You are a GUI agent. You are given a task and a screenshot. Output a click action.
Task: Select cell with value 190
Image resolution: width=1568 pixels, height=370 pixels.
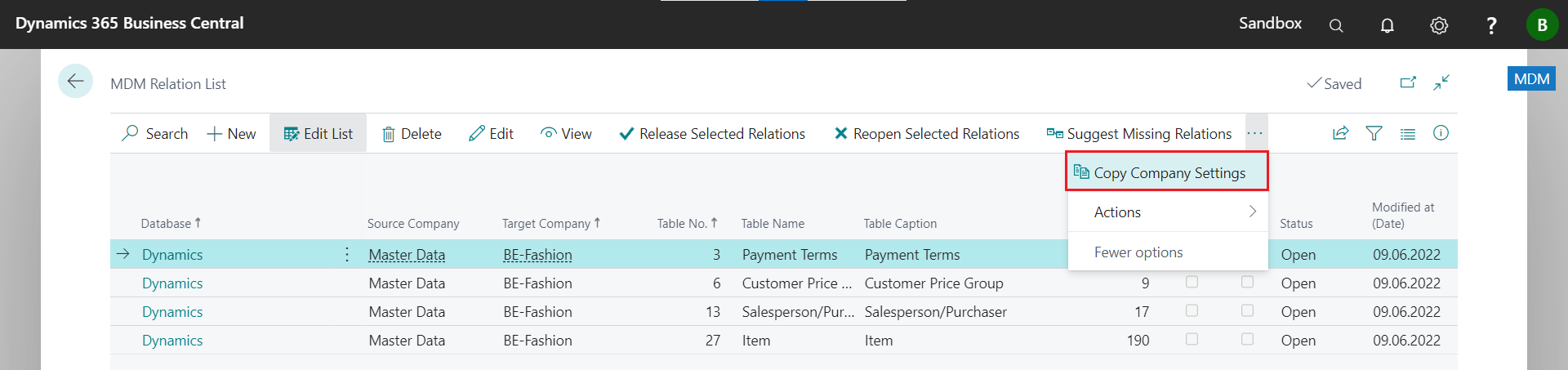[1138, 341]
